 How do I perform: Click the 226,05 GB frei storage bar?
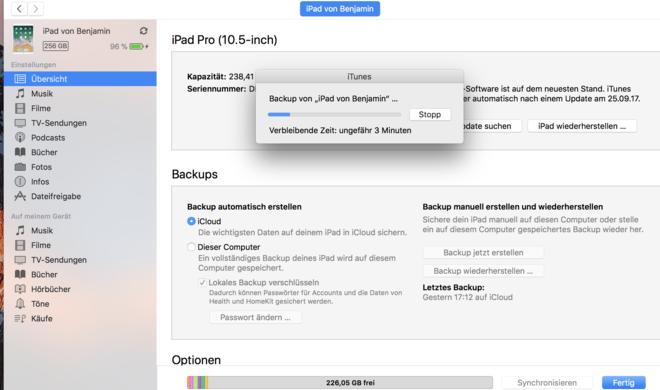(340, 382)
